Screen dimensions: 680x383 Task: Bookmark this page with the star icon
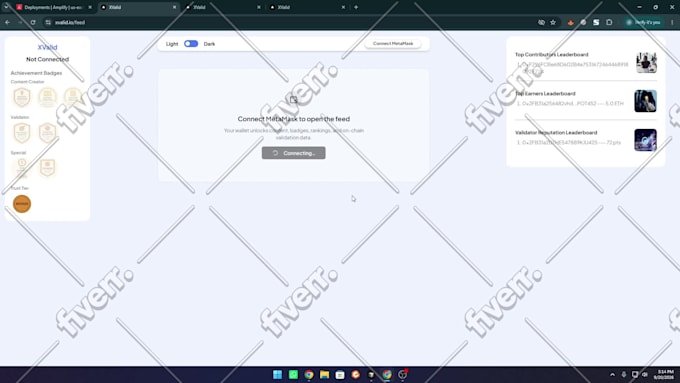click(553, 22)
